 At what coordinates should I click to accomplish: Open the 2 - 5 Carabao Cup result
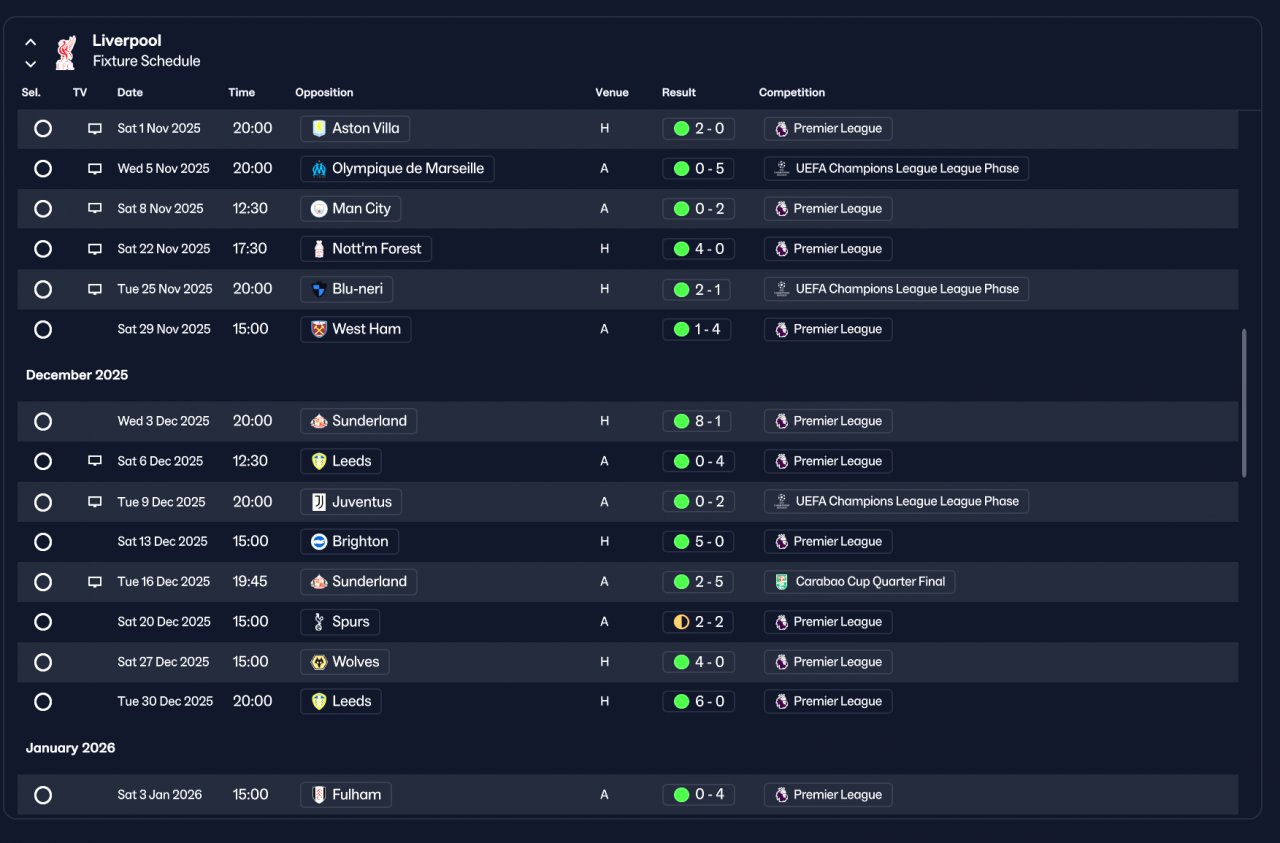click(698, 581)
